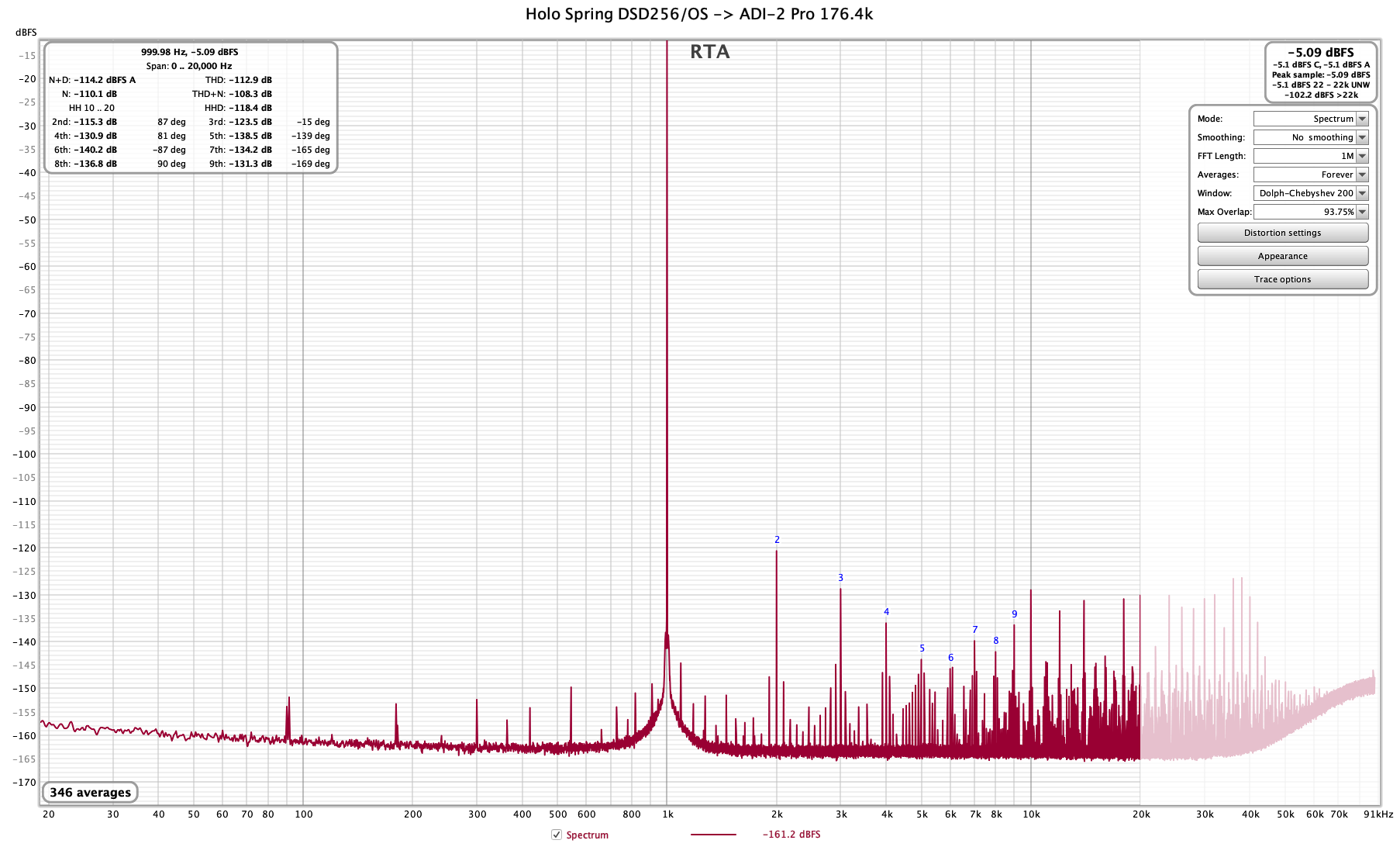Open the Max Overlap dropdown at 93.75%
The width and height of the screenshot is (1400, 847).
[x=1311, y=212]
